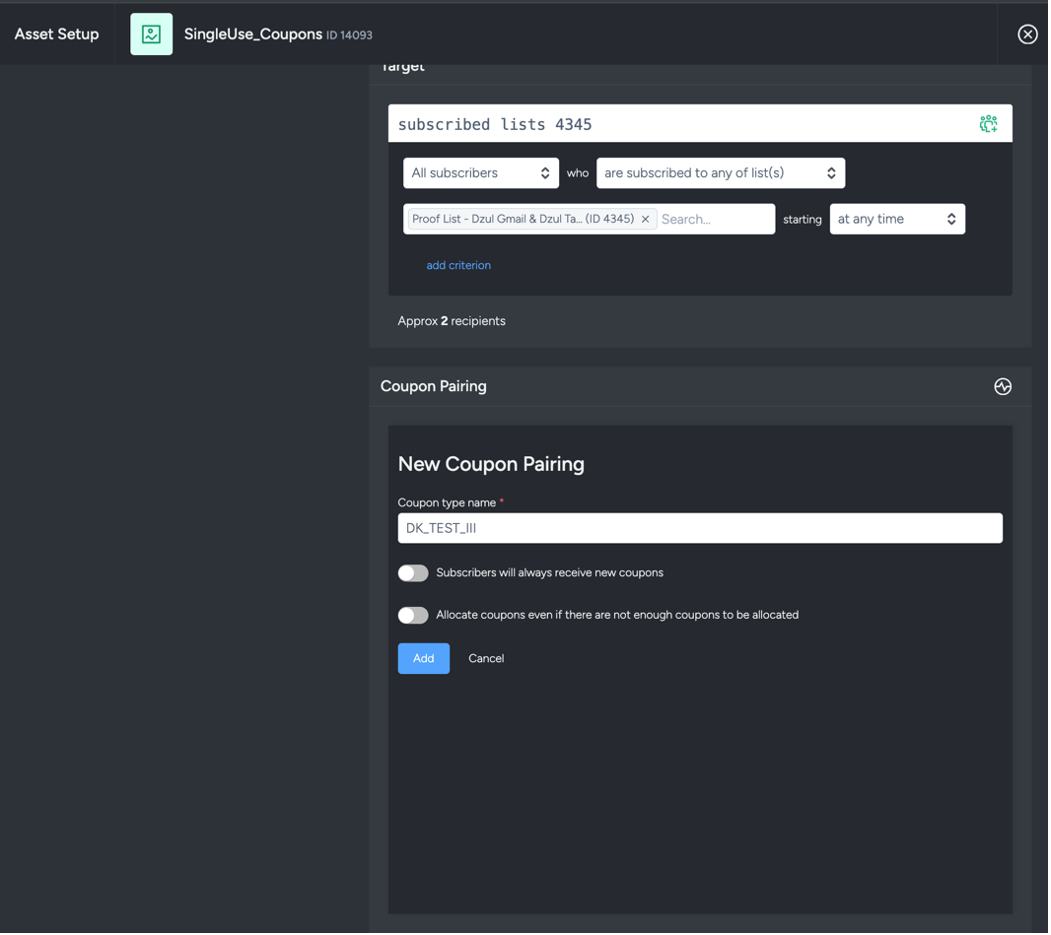
Task: Select the DK_TEST_III coupon type name field
Action: point(700,527)
